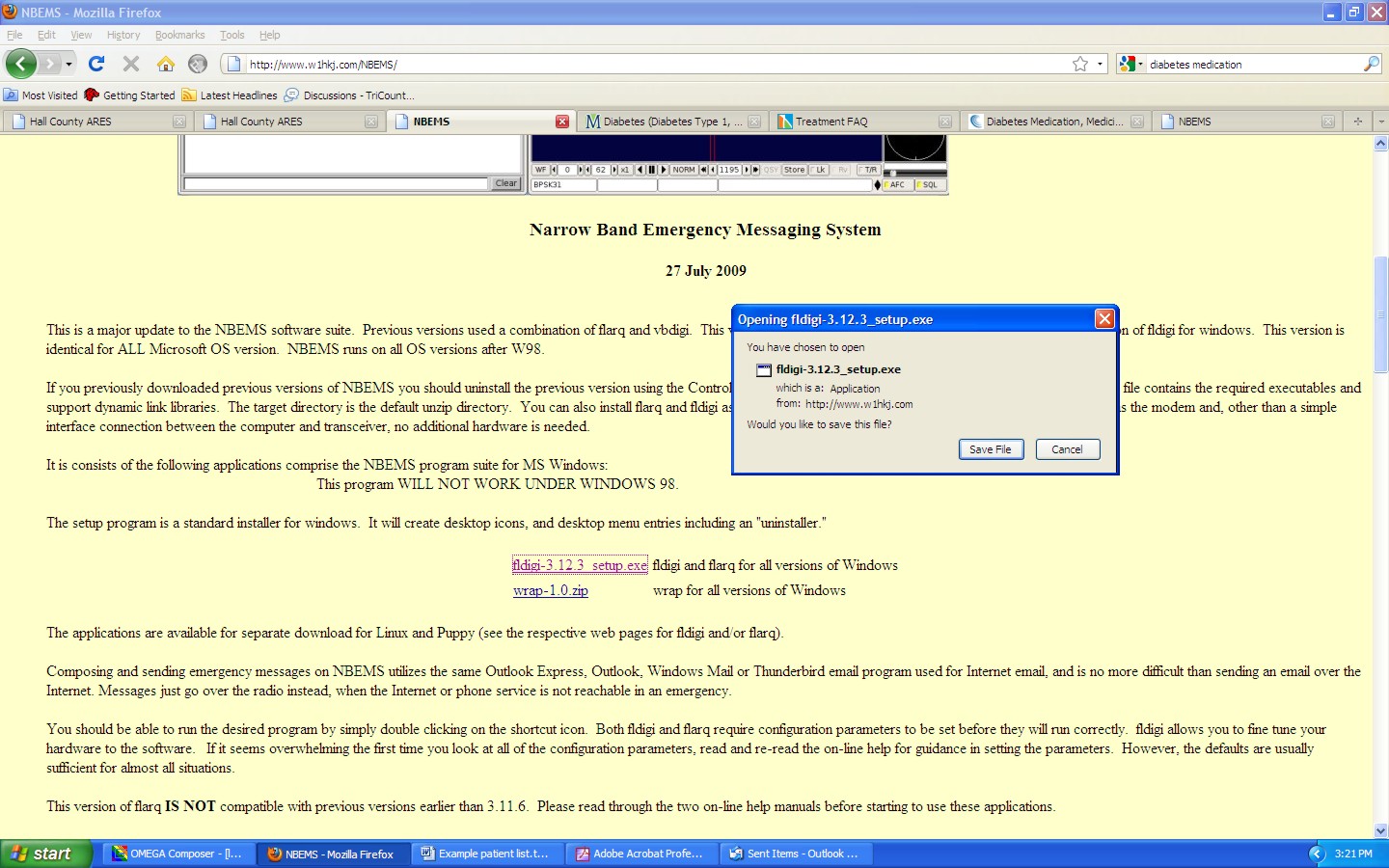The width and height of the screenshot is (1389, 868).
Task: Open the Discussions - TriCount bookmark
Action: 349,95
